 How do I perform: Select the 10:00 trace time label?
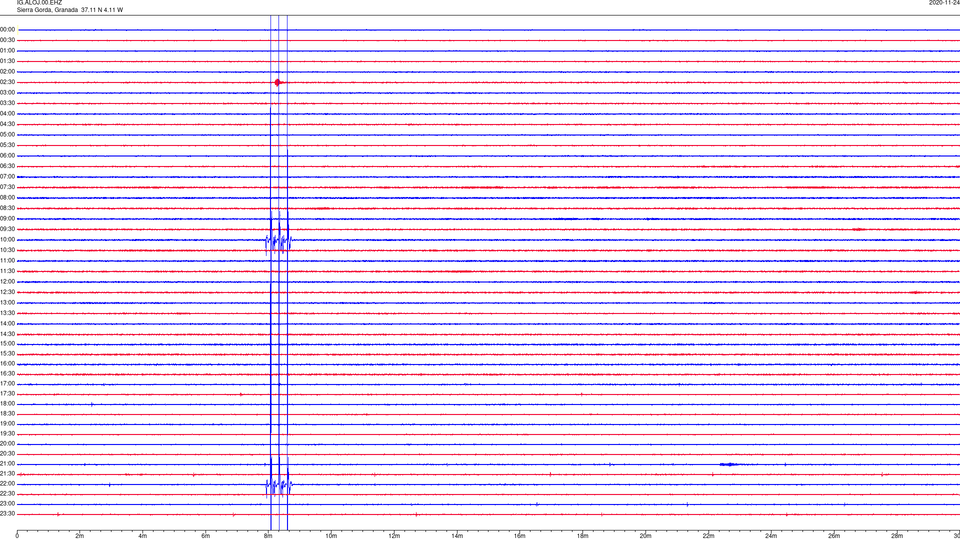7,239
